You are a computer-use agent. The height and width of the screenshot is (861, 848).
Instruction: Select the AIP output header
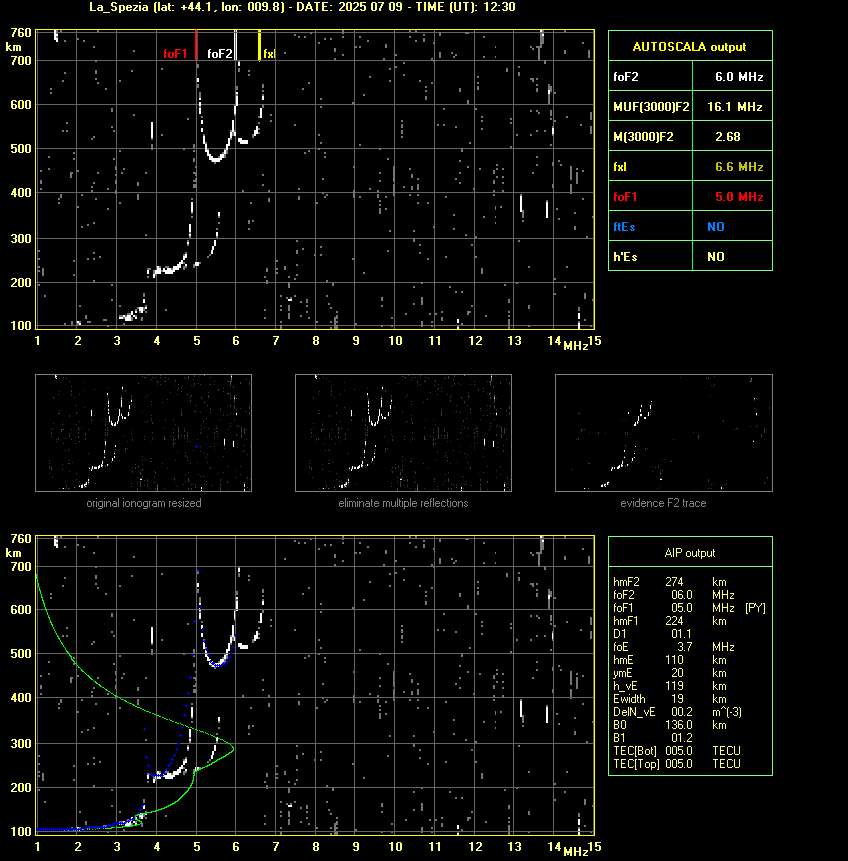point(690,553)
